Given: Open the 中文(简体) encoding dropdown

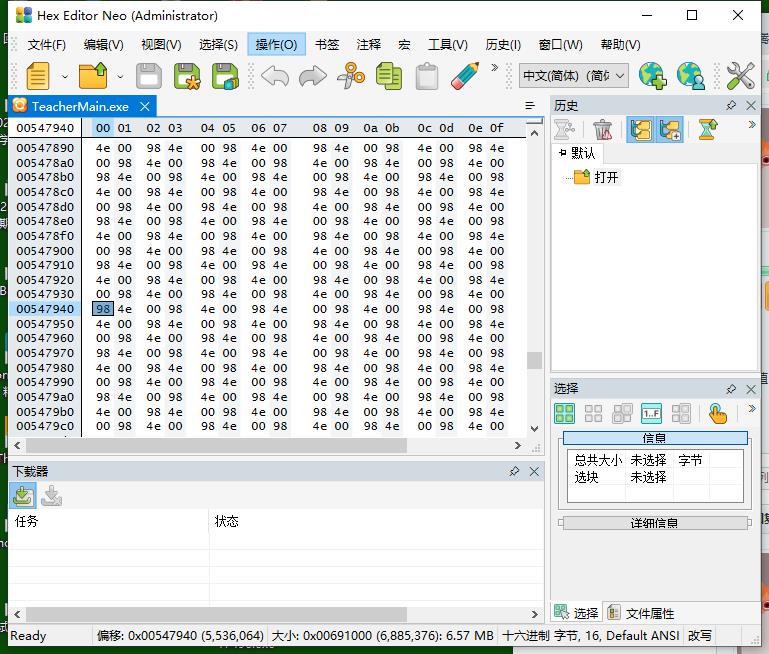Looking at the screenshot, I should (x=574, y=76).
